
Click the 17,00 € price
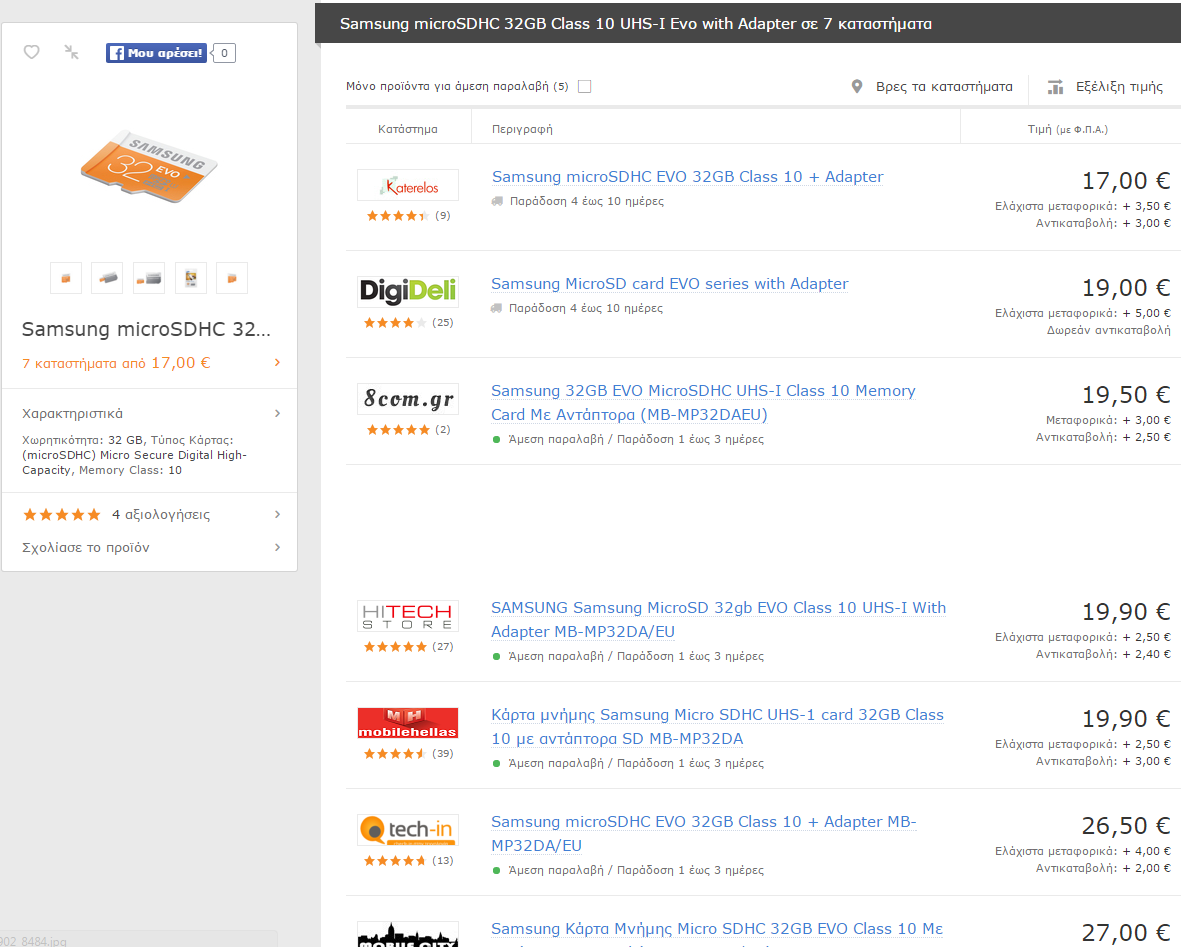click(1126, 181)
